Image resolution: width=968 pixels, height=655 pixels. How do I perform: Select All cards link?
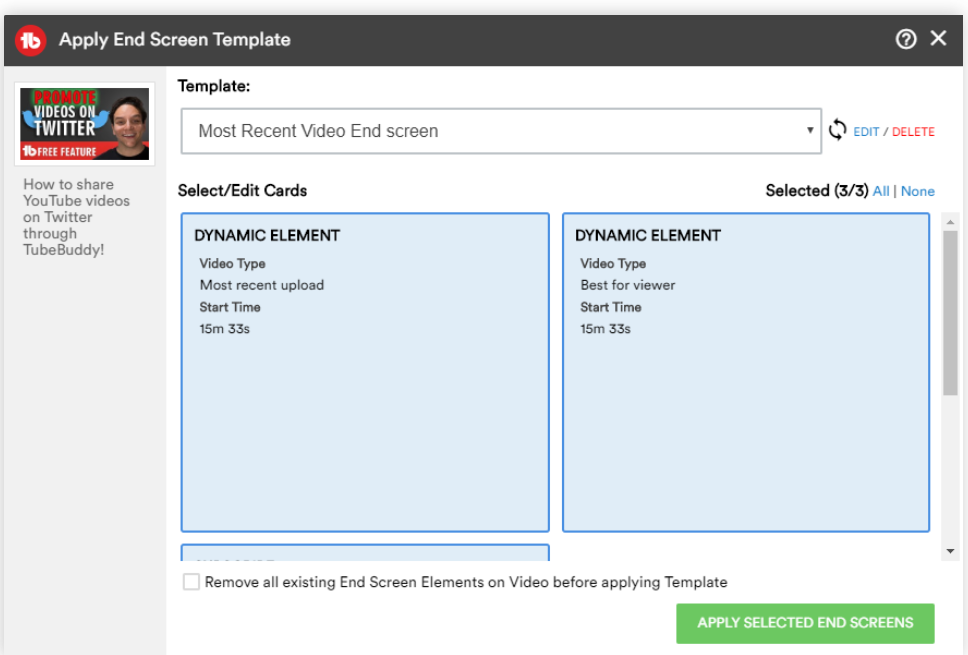[881, 191]
